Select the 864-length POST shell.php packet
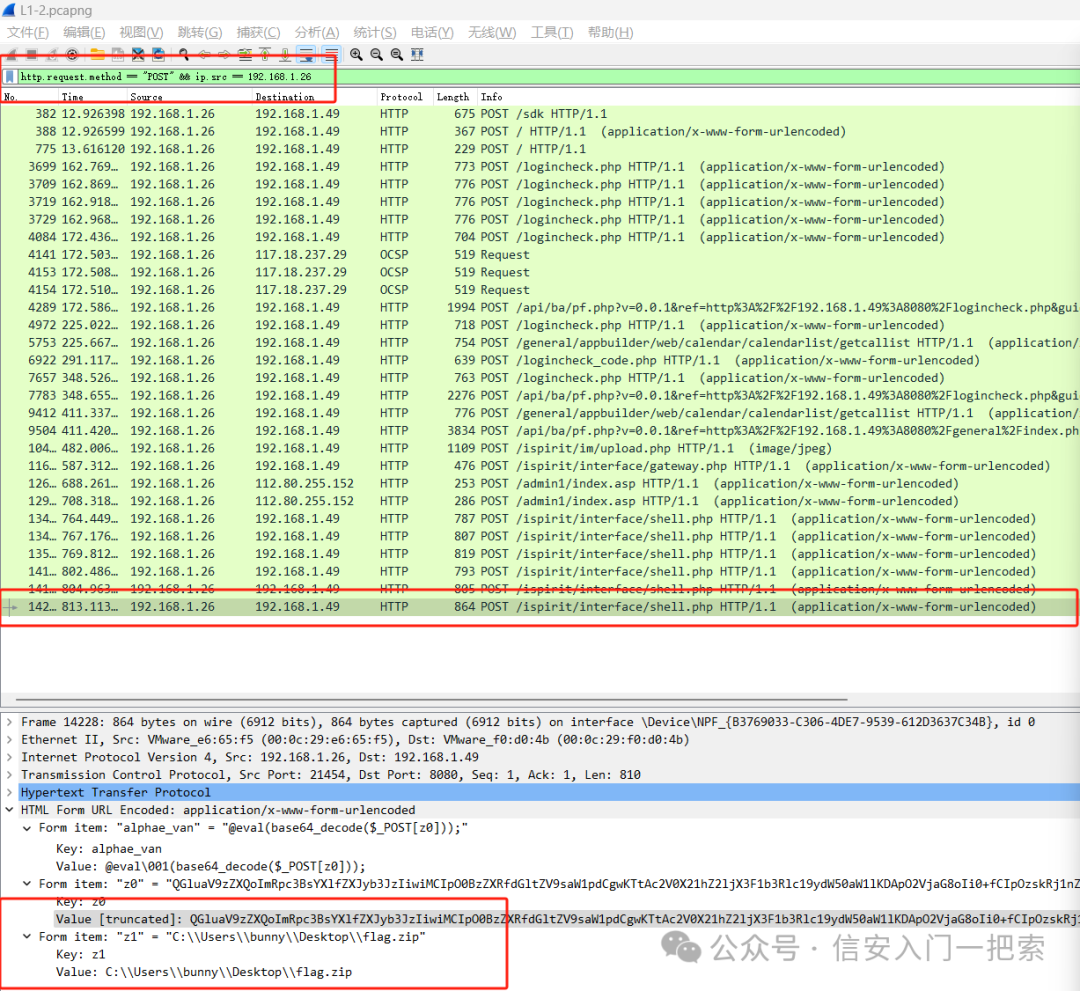Screen dimensions: 1080x991 coord(540,607)
